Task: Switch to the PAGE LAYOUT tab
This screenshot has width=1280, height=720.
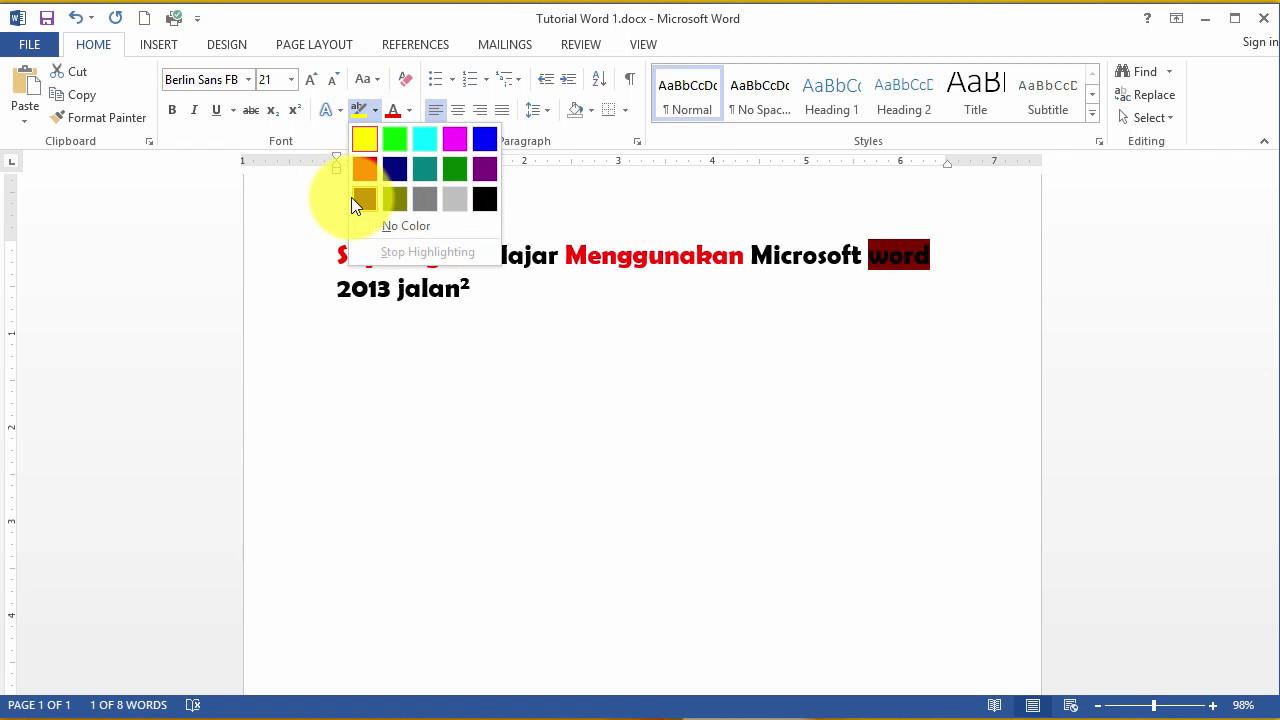Action: click(x=314, y=45)
